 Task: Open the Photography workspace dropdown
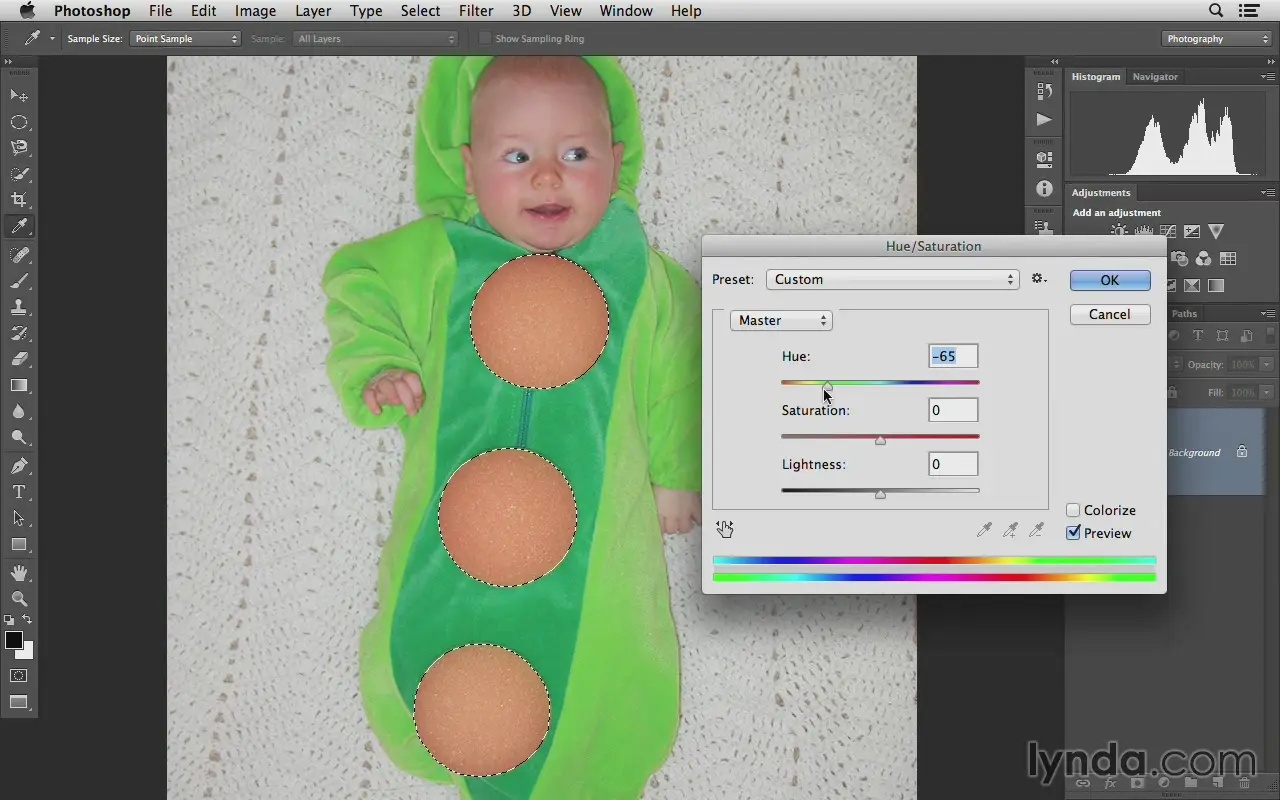point(1217,39)
